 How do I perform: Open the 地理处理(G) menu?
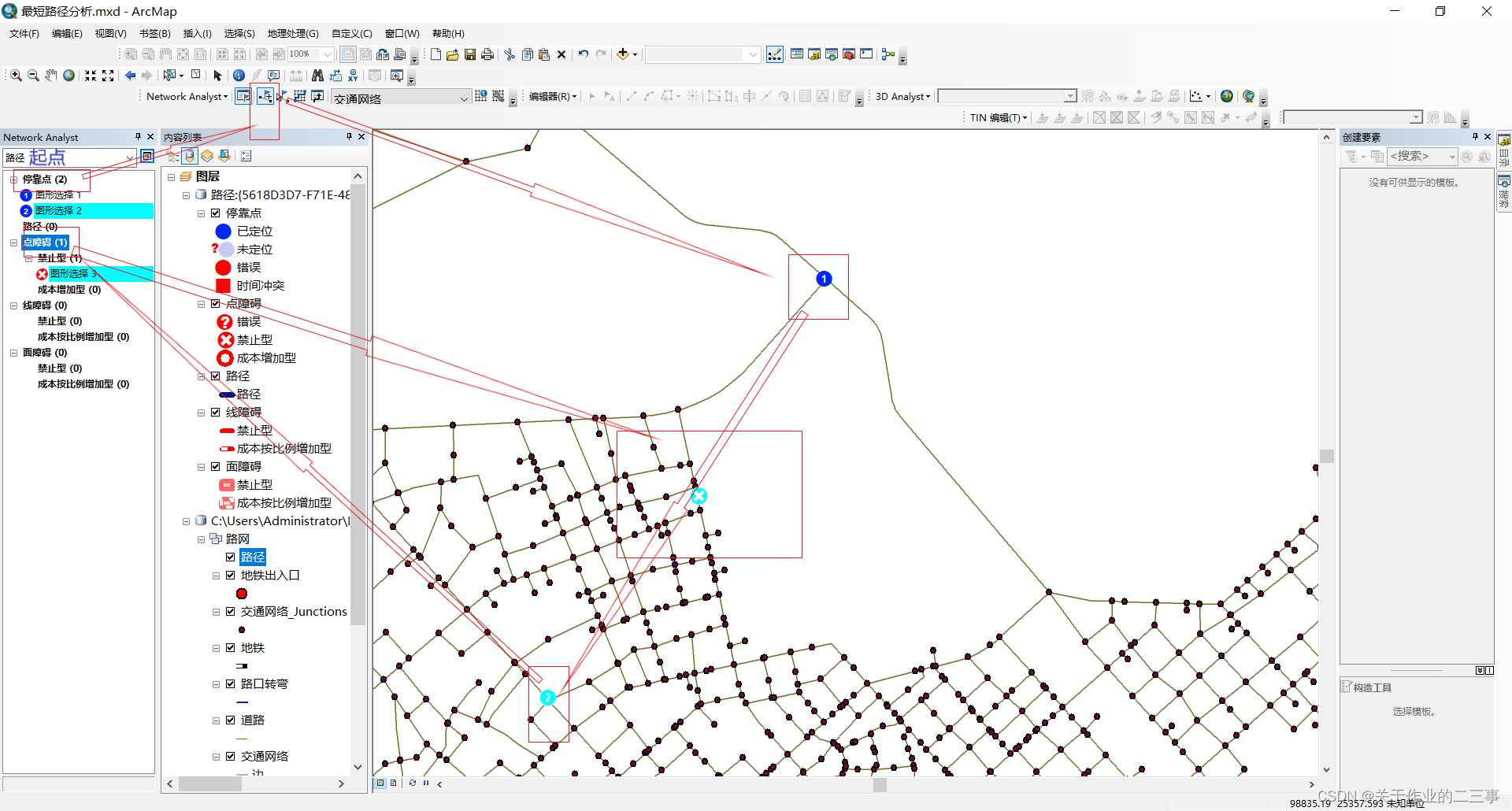point(293,34)
